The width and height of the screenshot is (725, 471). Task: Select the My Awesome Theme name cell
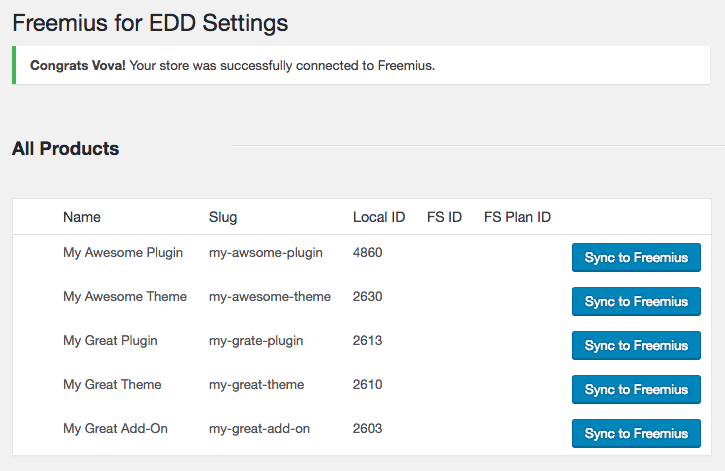click(x=125, y=296)
